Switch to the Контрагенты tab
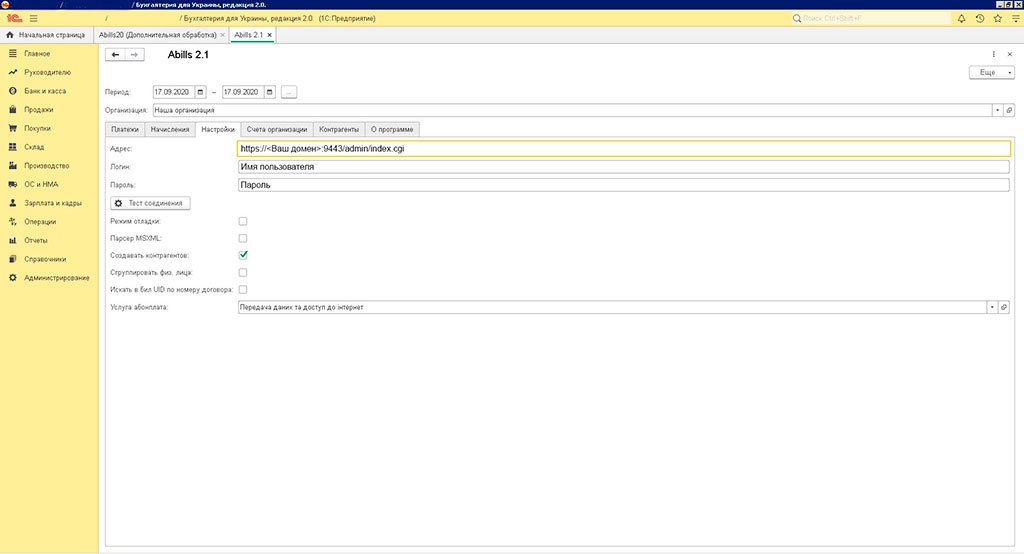Image resolution: width=1024 pixels, height=554 pixels. click(338, 129)
